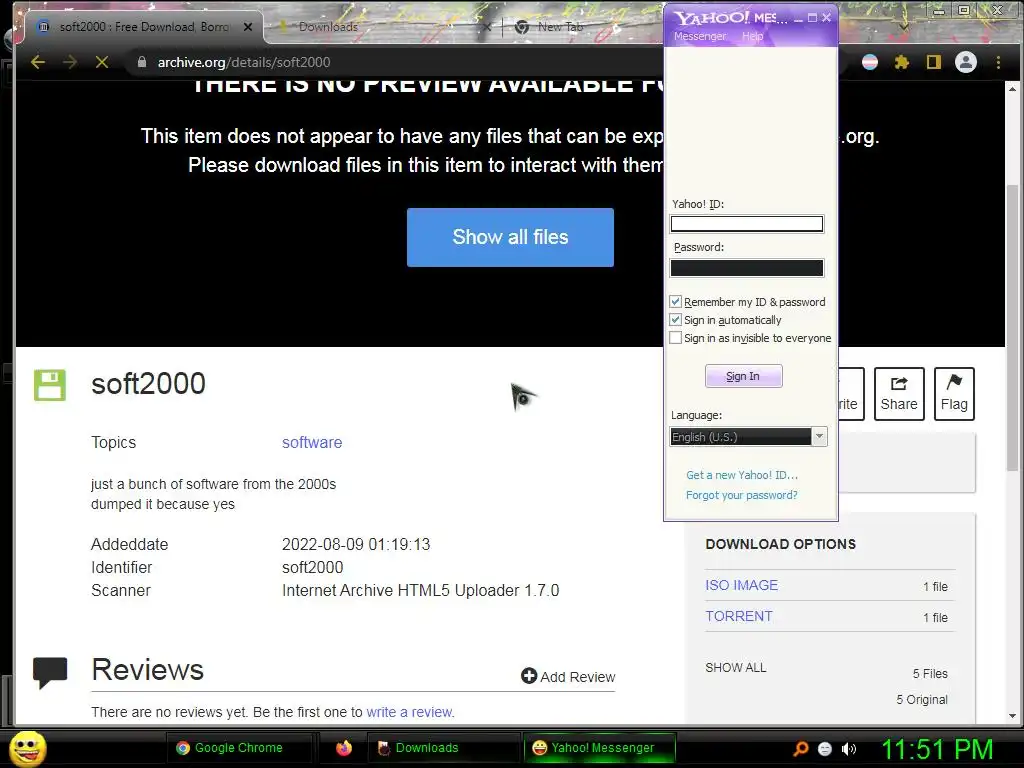1024x768 pixels.
Task: Go back using Chrome's back arrow
Action: pos(38,62)
